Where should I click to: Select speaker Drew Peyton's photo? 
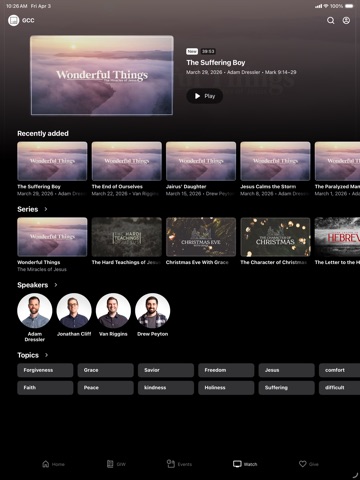point(153,311)
